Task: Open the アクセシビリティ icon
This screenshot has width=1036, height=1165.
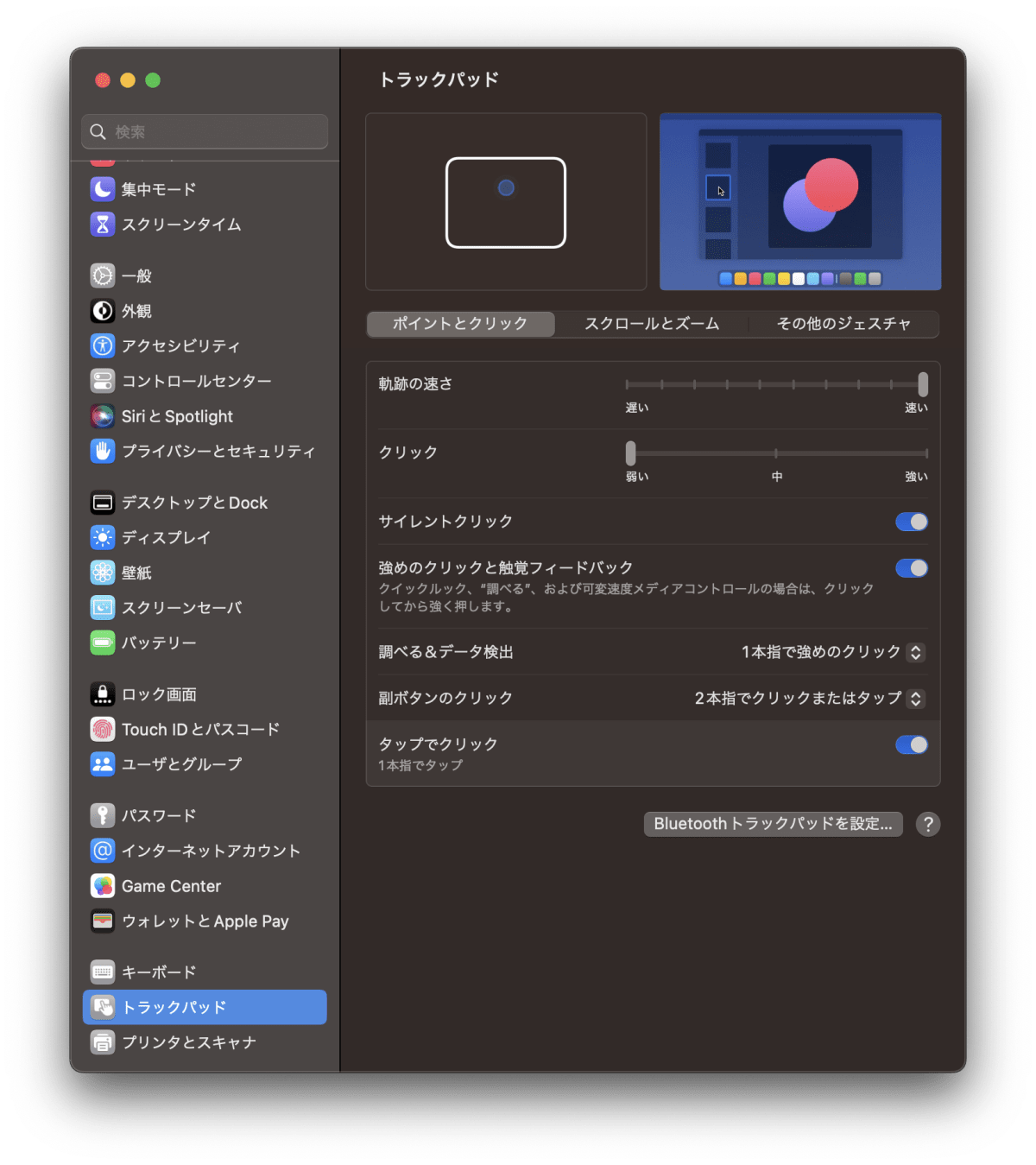Action: 103,346
